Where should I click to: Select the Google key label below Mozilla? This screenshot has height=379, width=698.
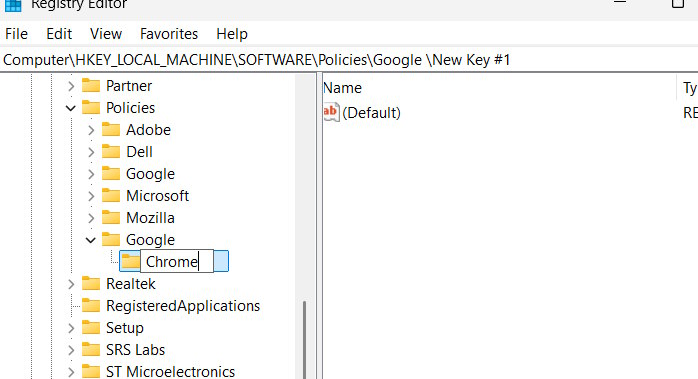tap(150, 240)
